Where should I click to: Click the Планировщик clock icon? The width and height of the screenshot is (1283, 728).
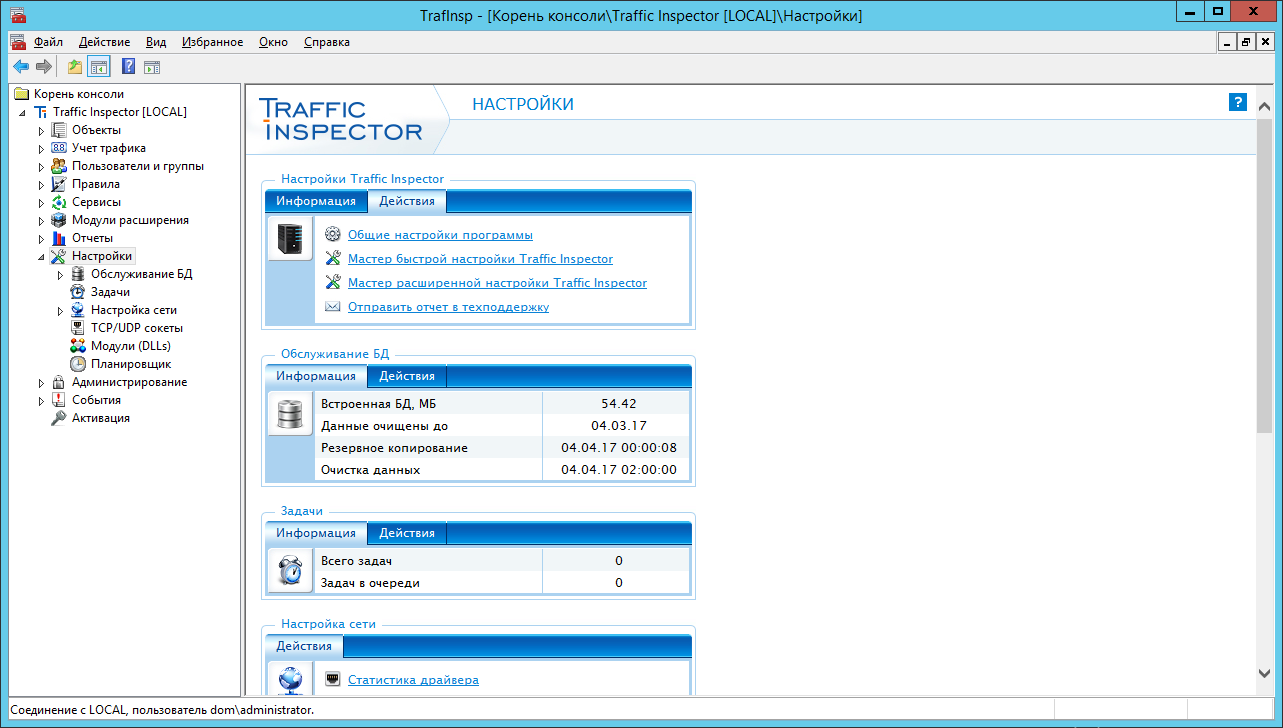(78, 364)
